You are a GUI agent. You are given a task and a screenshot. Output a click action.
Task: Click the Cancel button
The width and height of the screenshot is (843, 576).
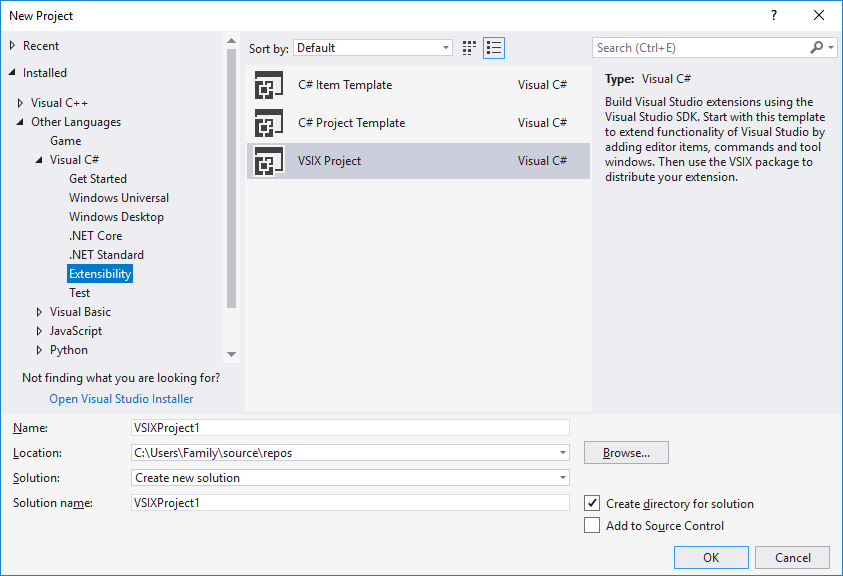point(792,558)
